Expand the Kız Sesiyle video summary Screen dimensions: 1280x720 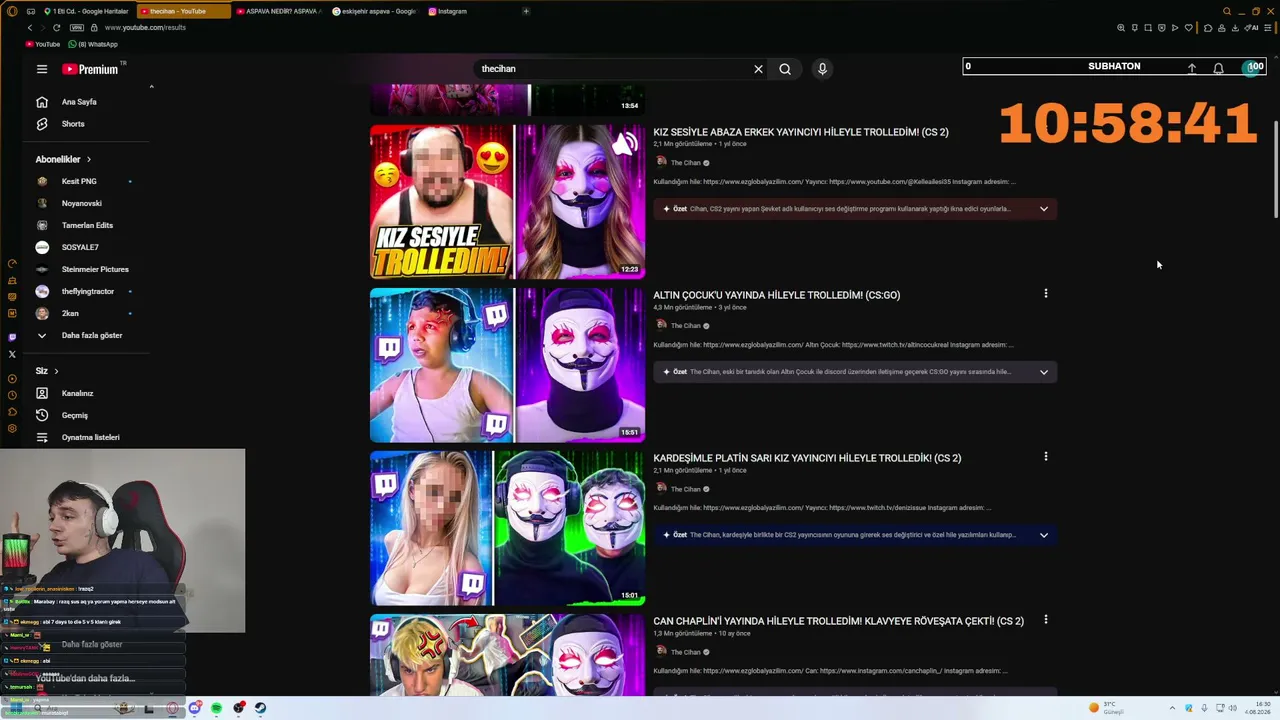[1044, 209]
